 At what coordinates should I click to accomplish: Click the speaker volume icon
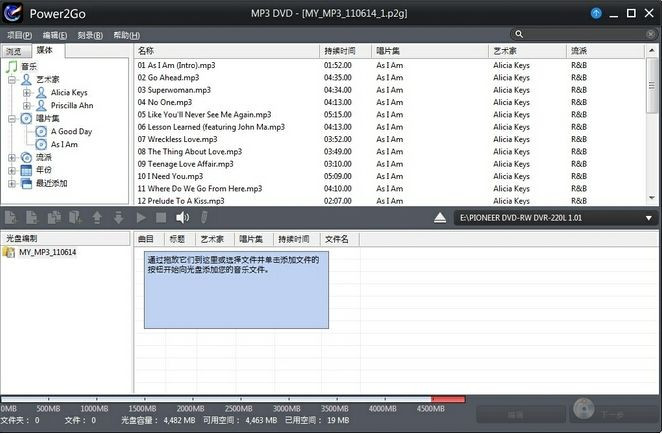pos(182,217)
